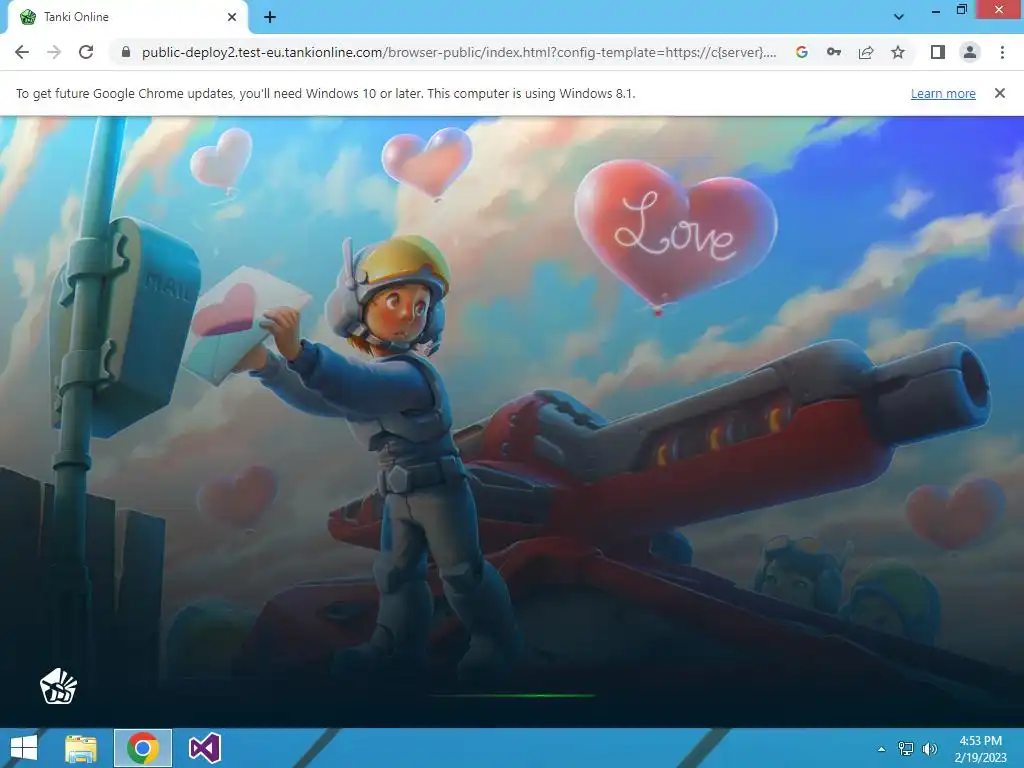Select the Tanki Online tab
This screenshot has width=1024, height=768.
pyautogui.click(x=128, y=17)
